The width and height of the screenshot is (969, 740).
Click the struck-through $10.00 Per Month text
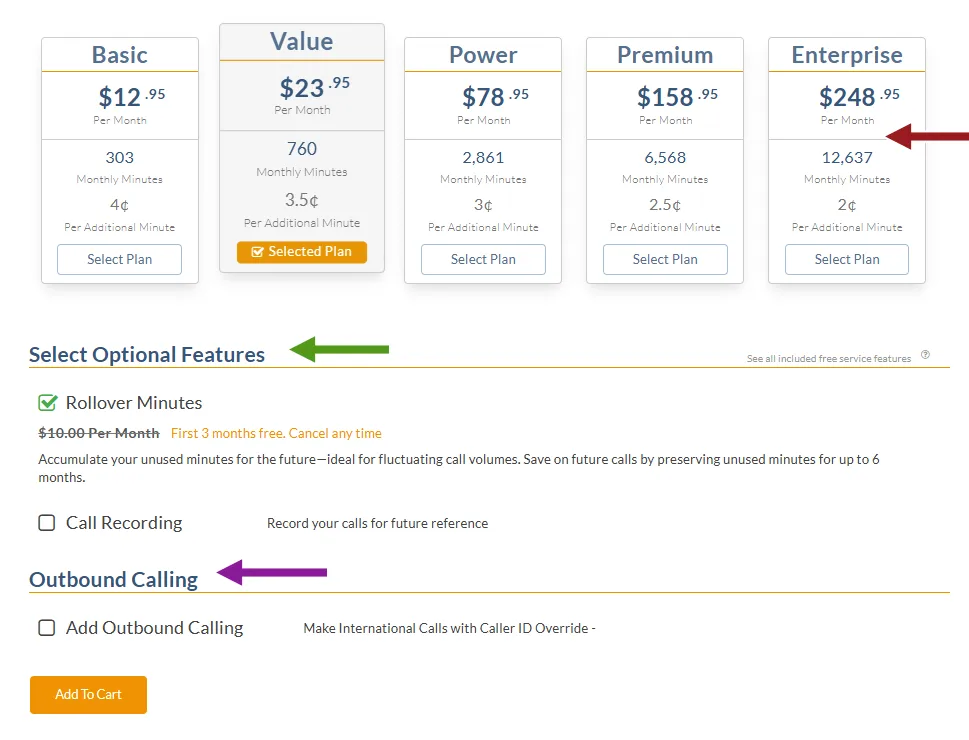tap(99, 433)
